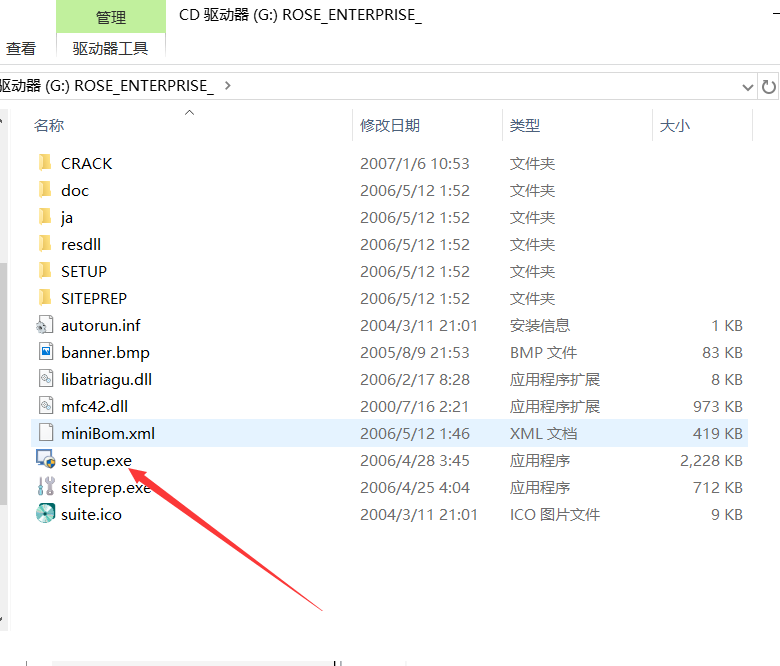Click the type text XML 文档
780x666 pixels.
(544, 433)
